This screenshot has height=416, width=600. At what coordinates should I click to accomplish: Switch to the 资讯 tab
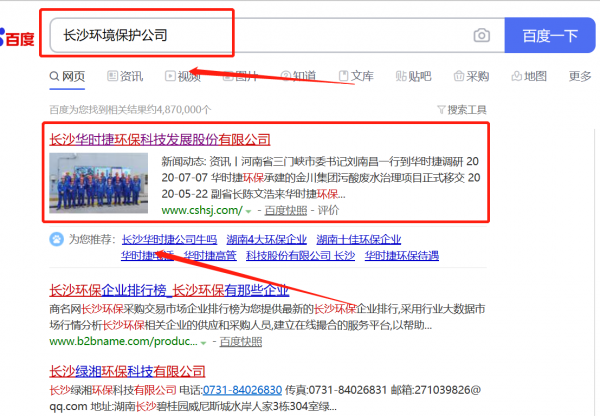coord(124,76)
